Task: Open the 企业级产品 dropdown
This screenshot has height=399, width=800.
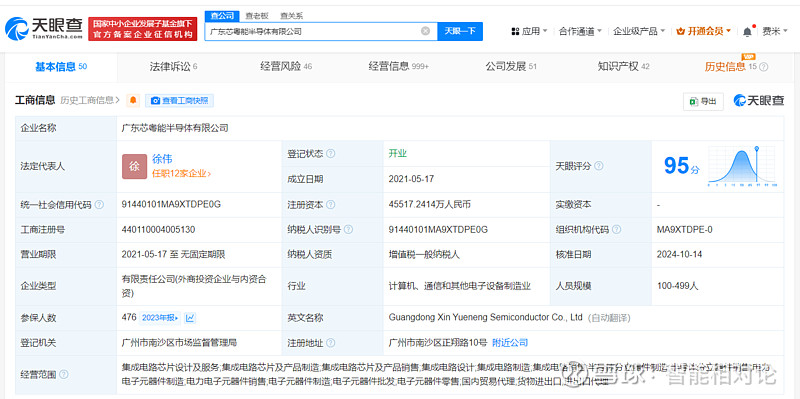Action: click(639, 31)
